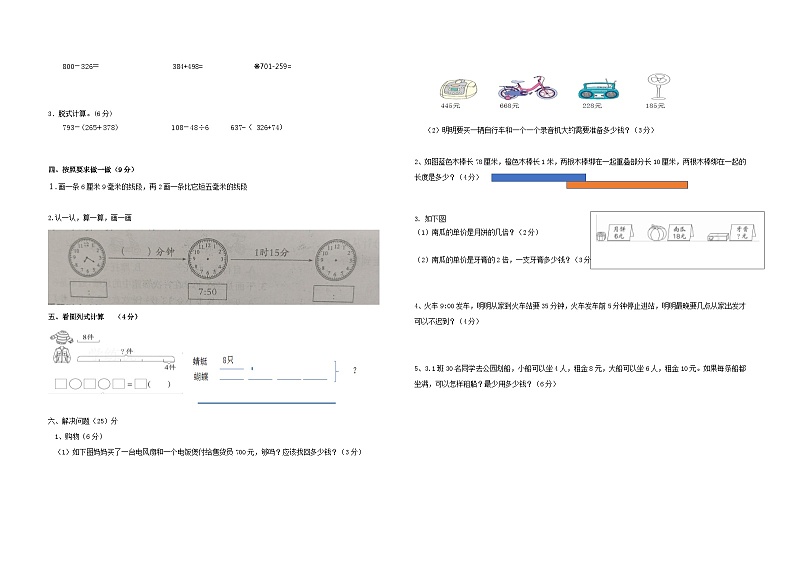Click the line-drawing instruction about 6厘米9毫米
794x562 pixels.
[148, 187]
